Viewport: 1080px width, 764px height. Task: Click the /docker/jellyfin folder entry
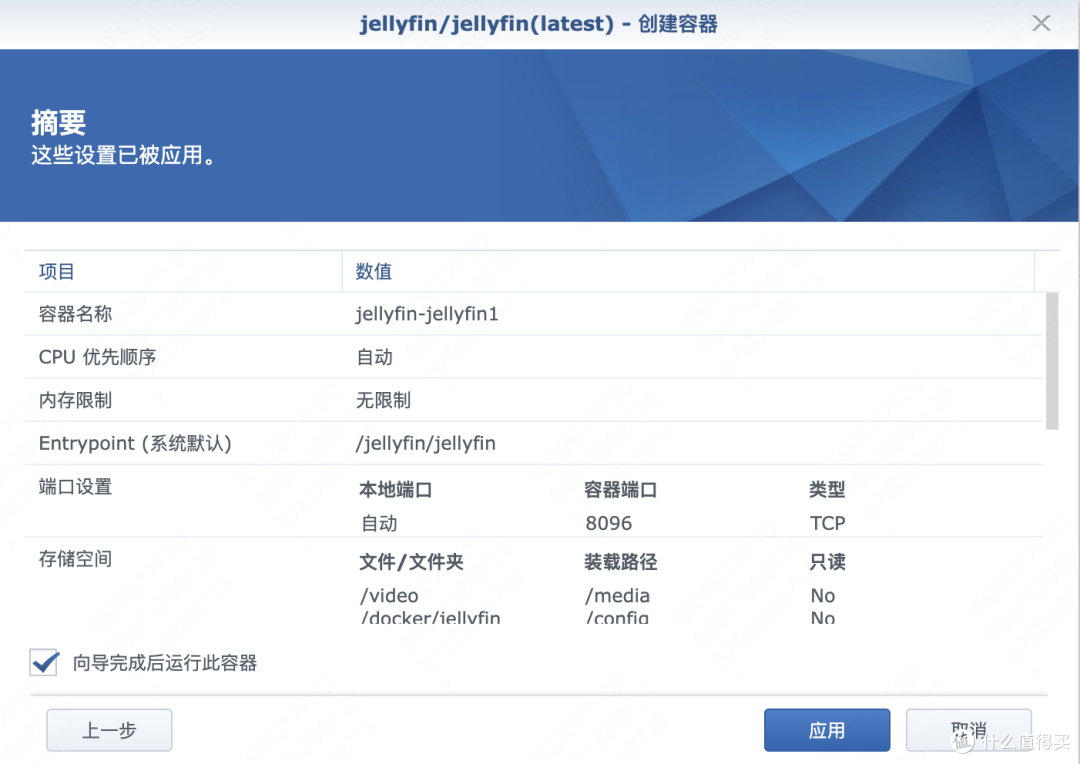430,617
